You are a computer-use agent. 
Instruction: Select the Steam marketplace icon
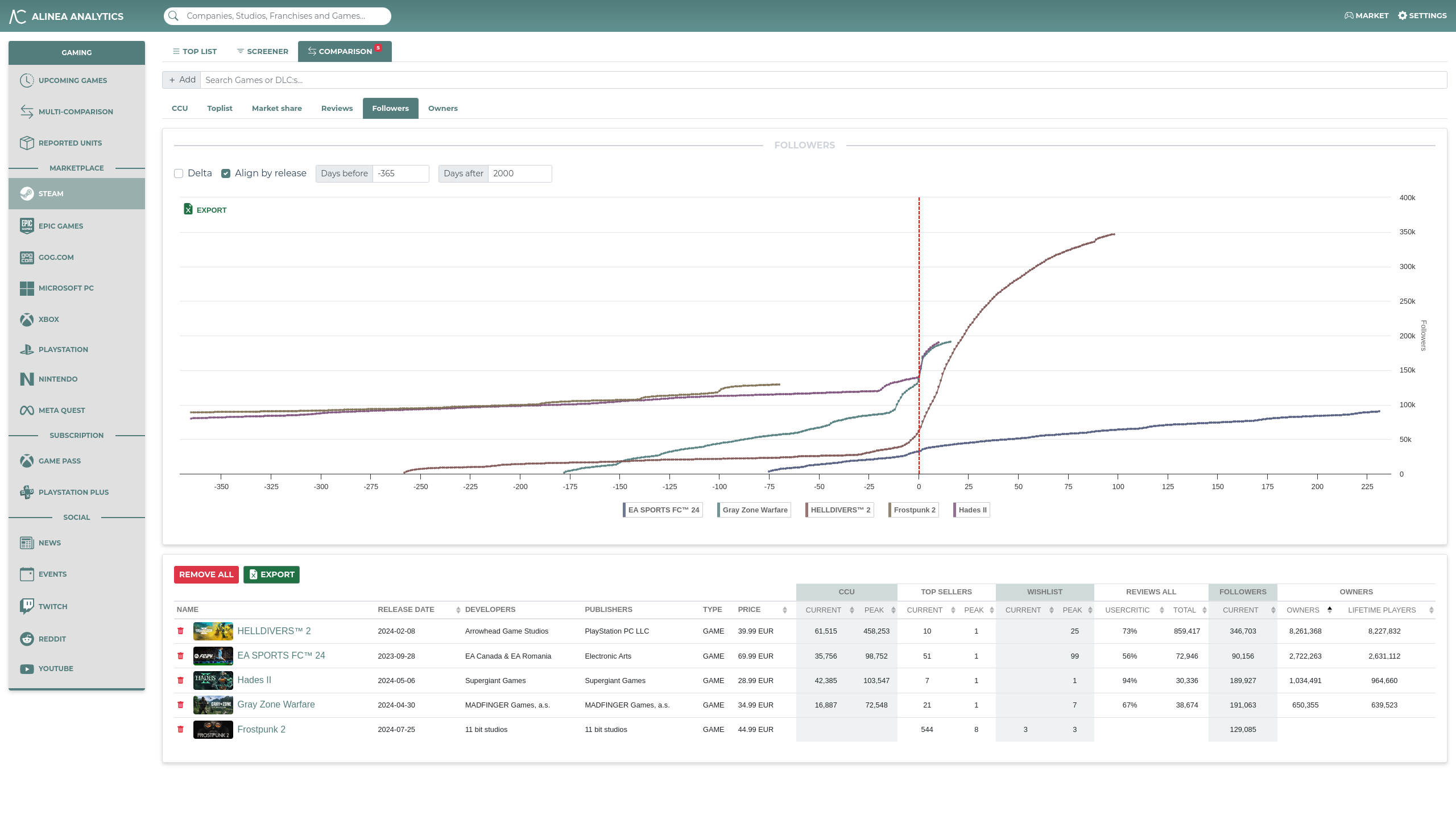tap(27, 193)
